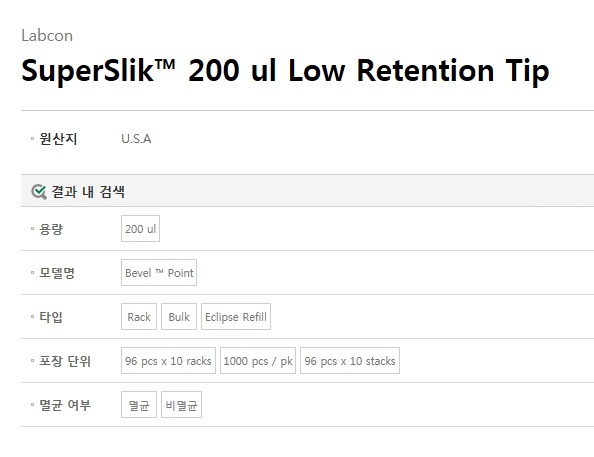
Task: Select 96 pcs x 10 racks packaging
Action: pyautogui.click(x=168, y=360)
